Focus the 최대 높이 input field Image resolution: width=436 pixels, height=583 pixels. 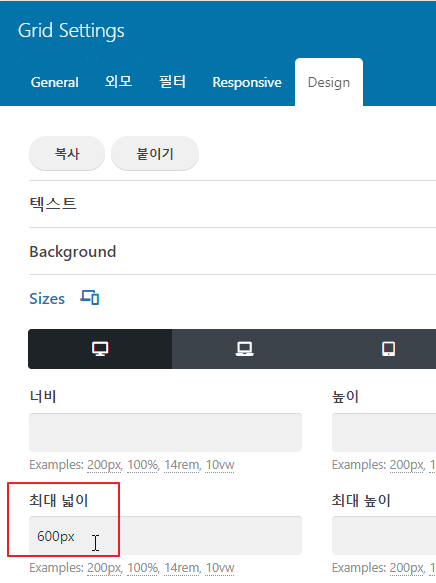click(384, 535)
